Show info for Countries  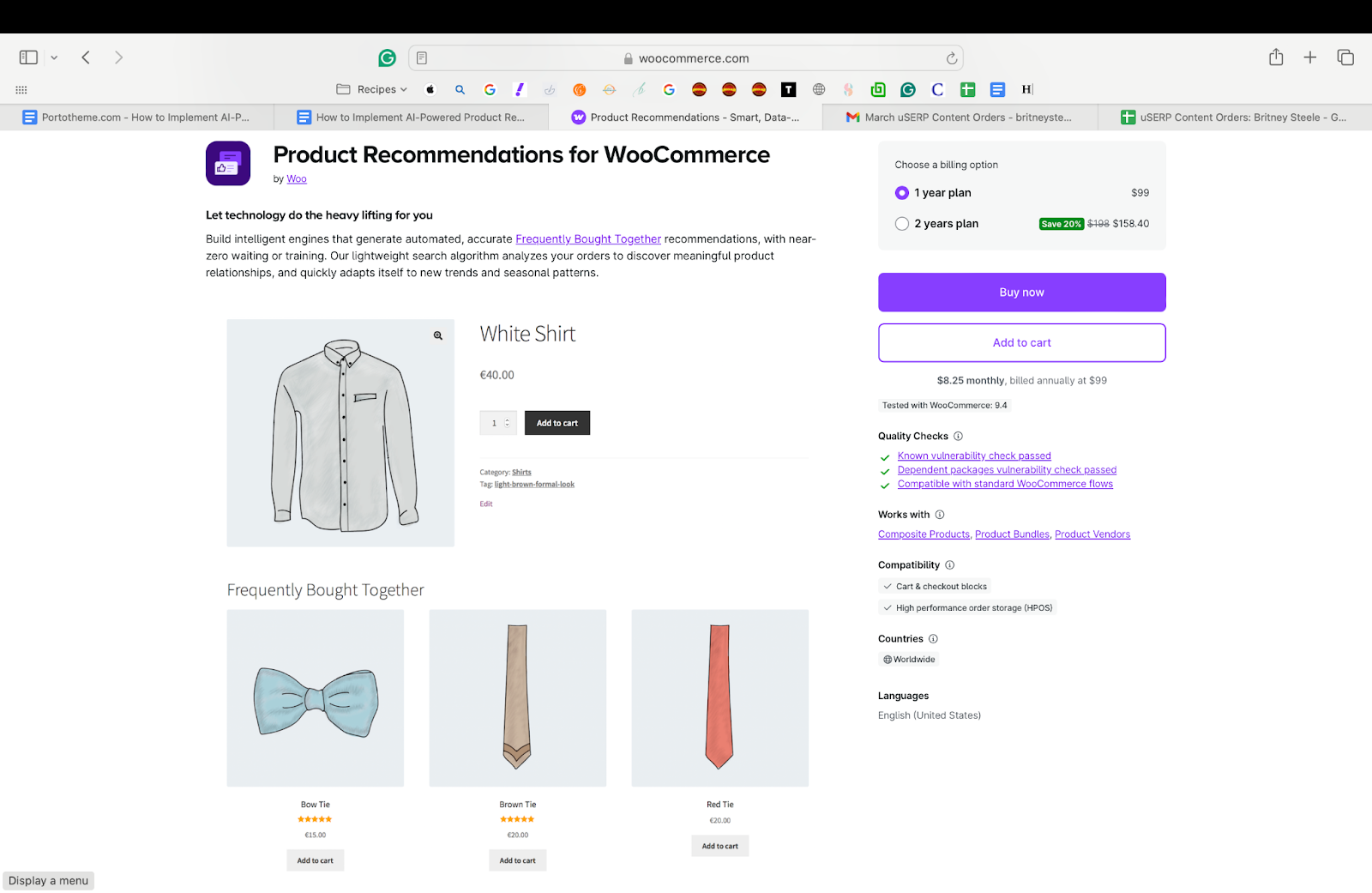point(934,639)
